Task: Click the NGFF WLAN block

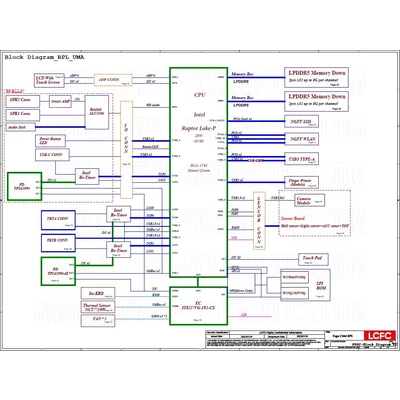Action: coord(301,139)
